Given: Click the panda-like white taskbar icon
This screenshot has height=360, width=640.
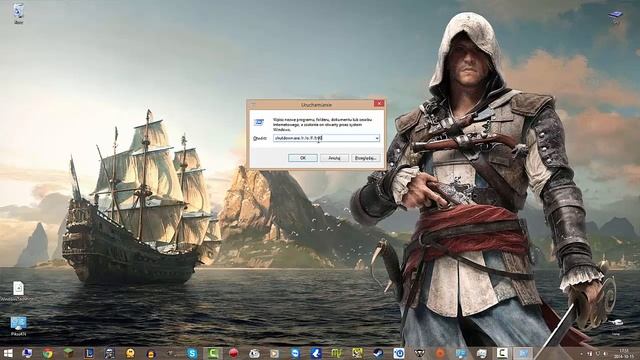Looking at the screenshot, I should coord(254,353).
